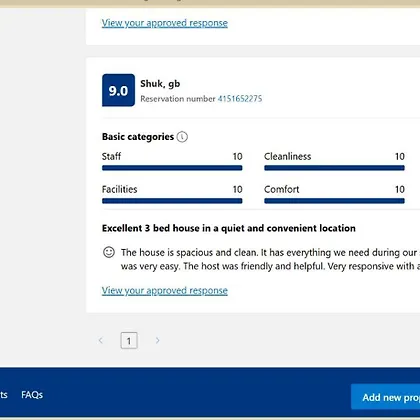The image size is (420, 420).
Task: Open reservation number 4151652275
Action: pyautogui.click(x=240, y=99)
